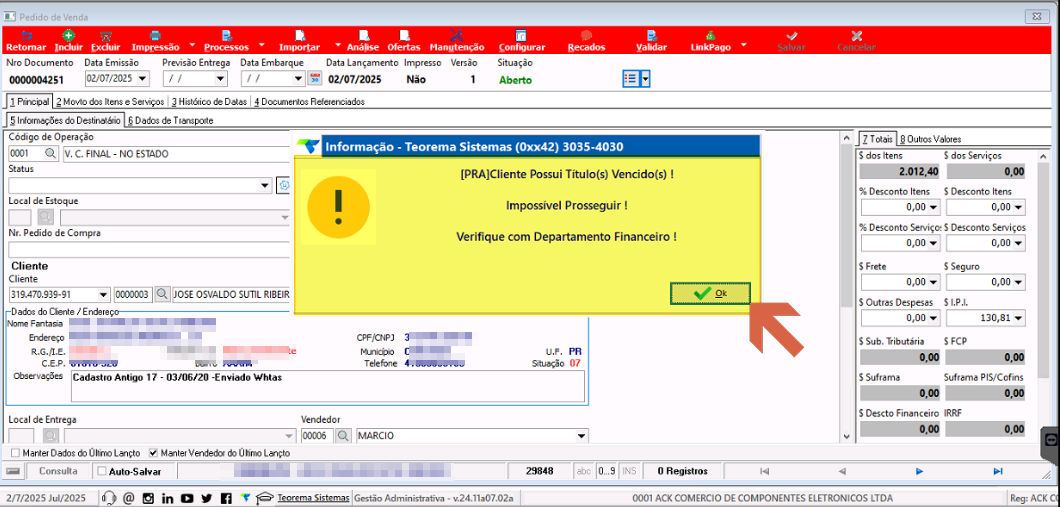Open the Data Embarque date dropdown

coord(299,79)
